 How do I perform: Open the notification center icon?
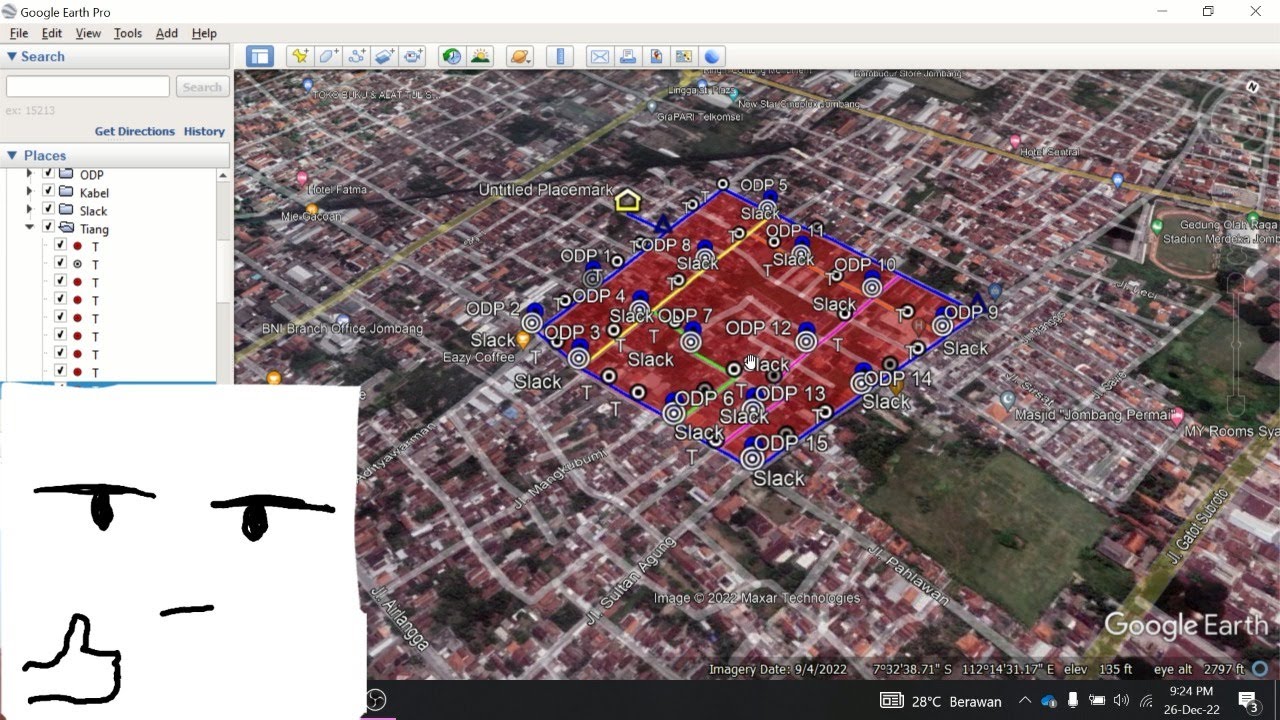tap(1248, 701)
